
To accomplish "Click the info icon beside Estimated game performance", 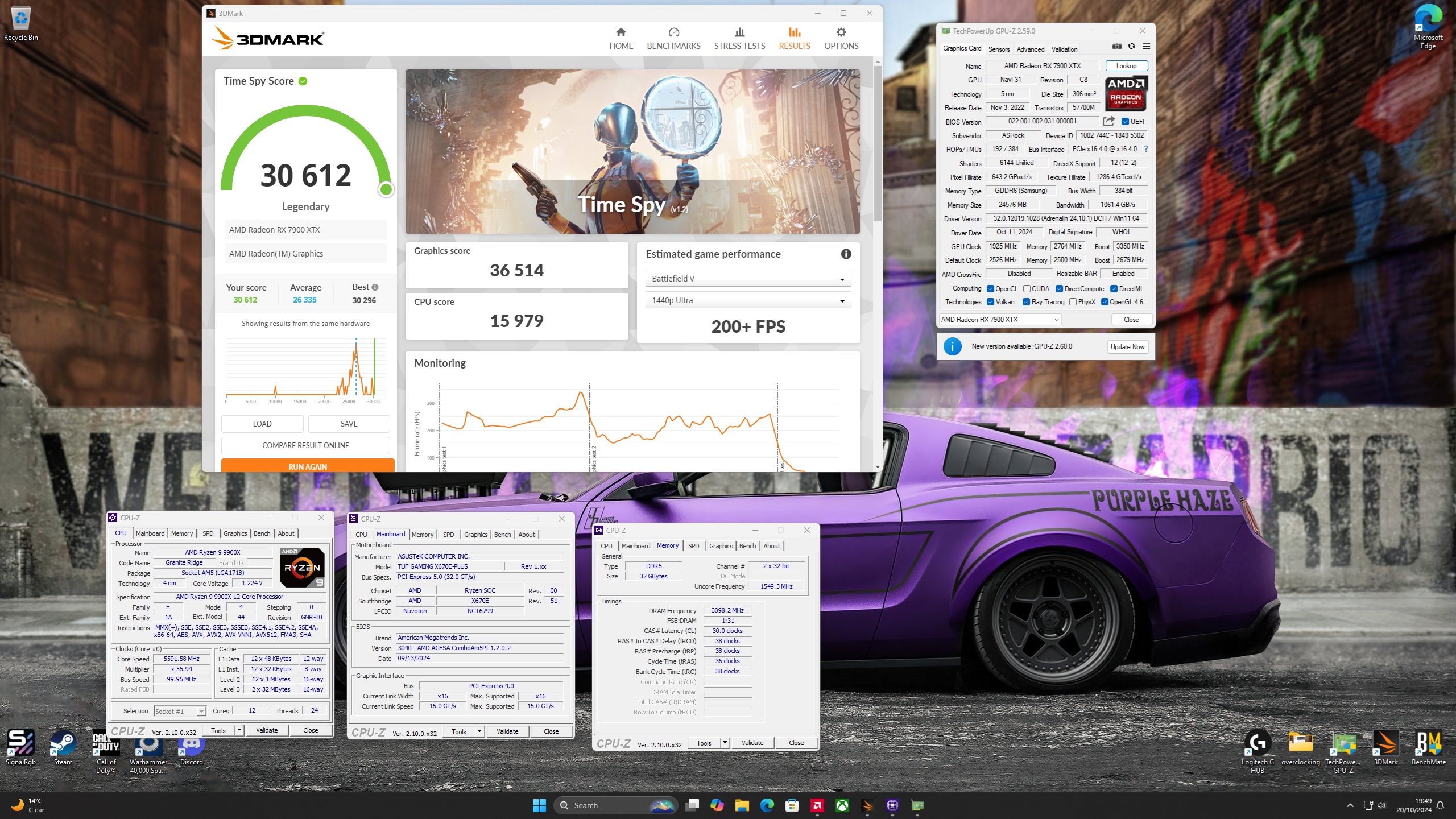I will tap(846, 254).
